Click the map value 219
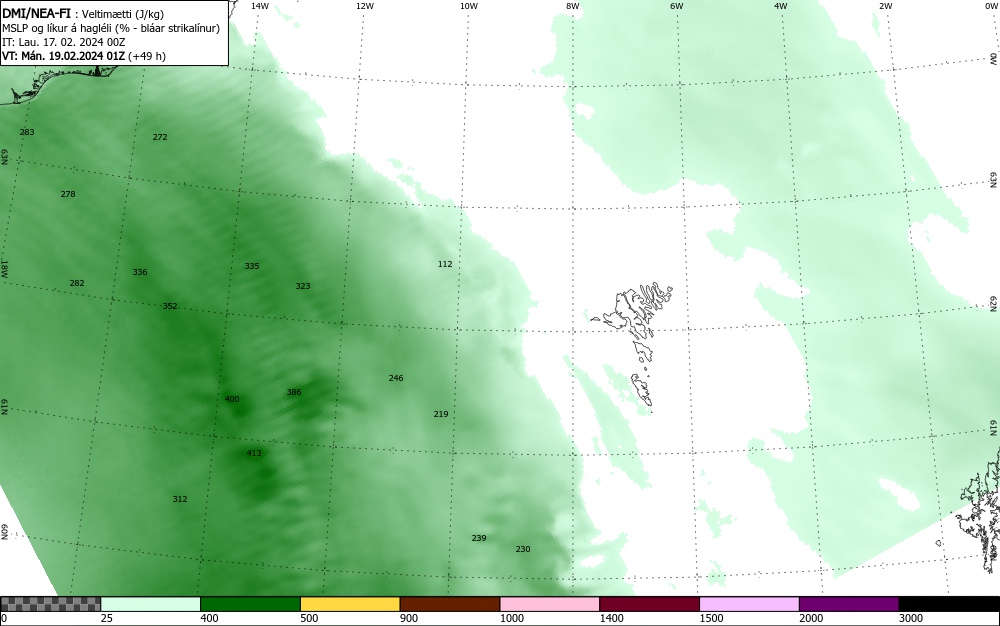 441,414
